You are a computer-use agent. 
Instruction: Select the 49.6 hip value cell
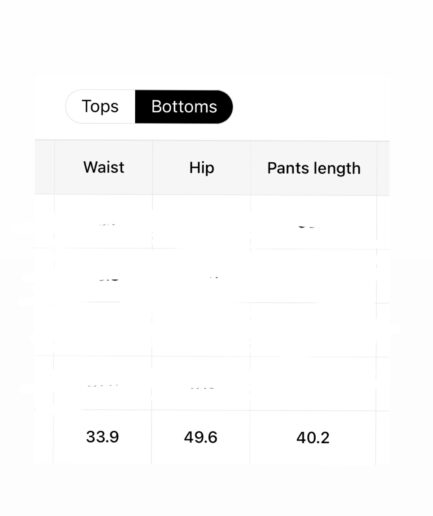point(201,437)
